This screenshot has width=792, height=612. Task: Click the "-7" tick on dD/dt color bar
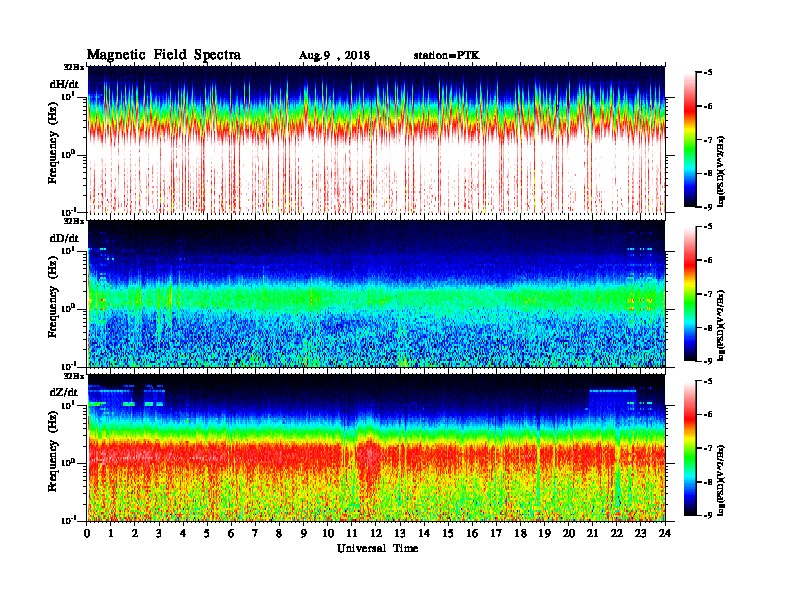pyautogui.click(x=708, y=294)
